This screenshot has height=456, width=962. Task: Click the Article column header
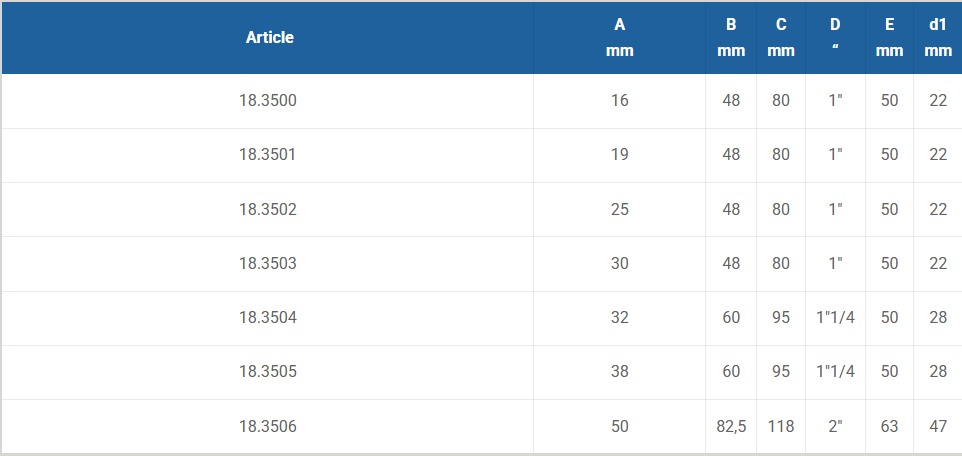pos(269,38)
